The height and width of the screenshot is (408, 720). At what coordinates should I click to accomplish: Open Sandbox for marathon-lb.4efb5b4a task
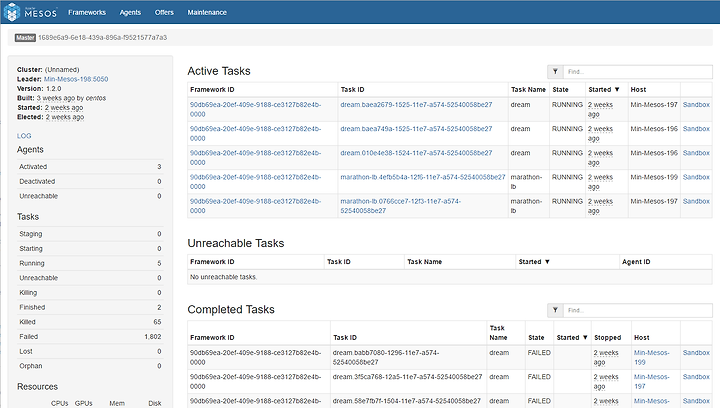(x=696, y=177)
